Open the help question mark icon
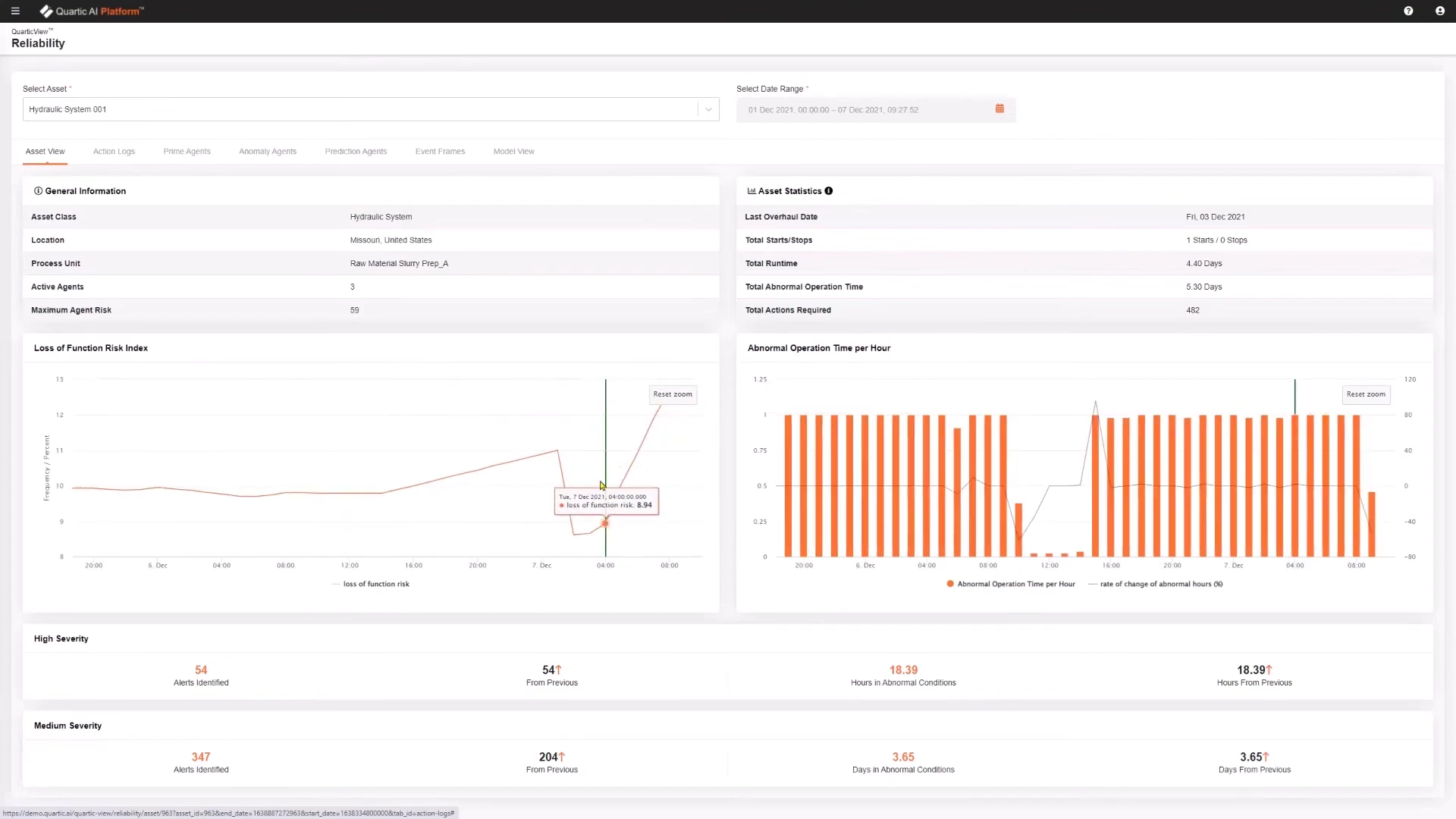The width and height of the screenshot is (1456, 819). 1408,11
